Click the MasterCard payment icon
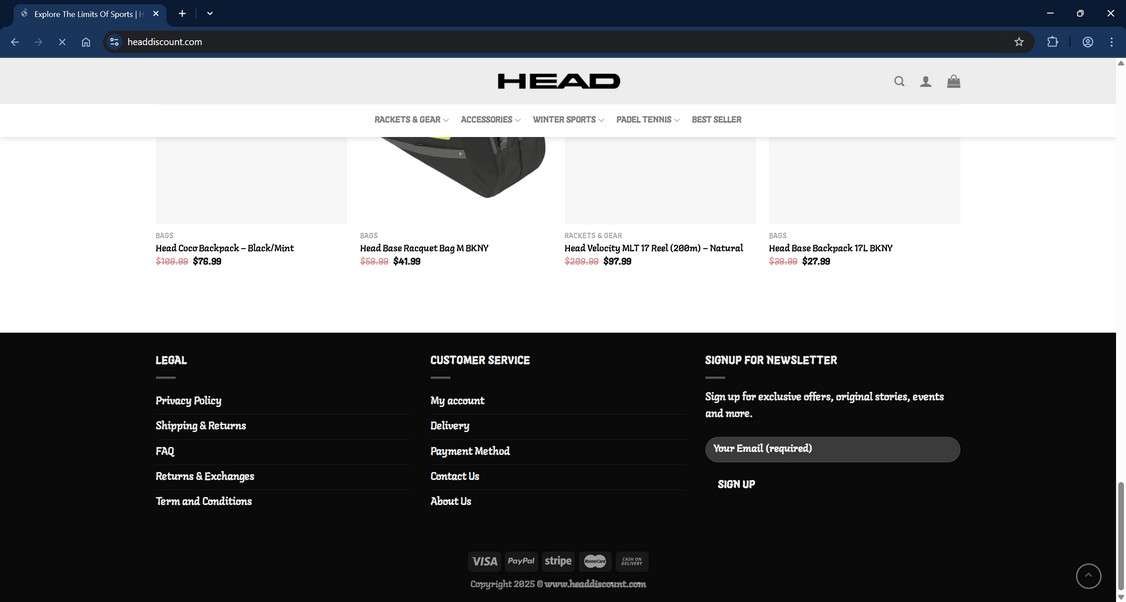 coord(595,561)
